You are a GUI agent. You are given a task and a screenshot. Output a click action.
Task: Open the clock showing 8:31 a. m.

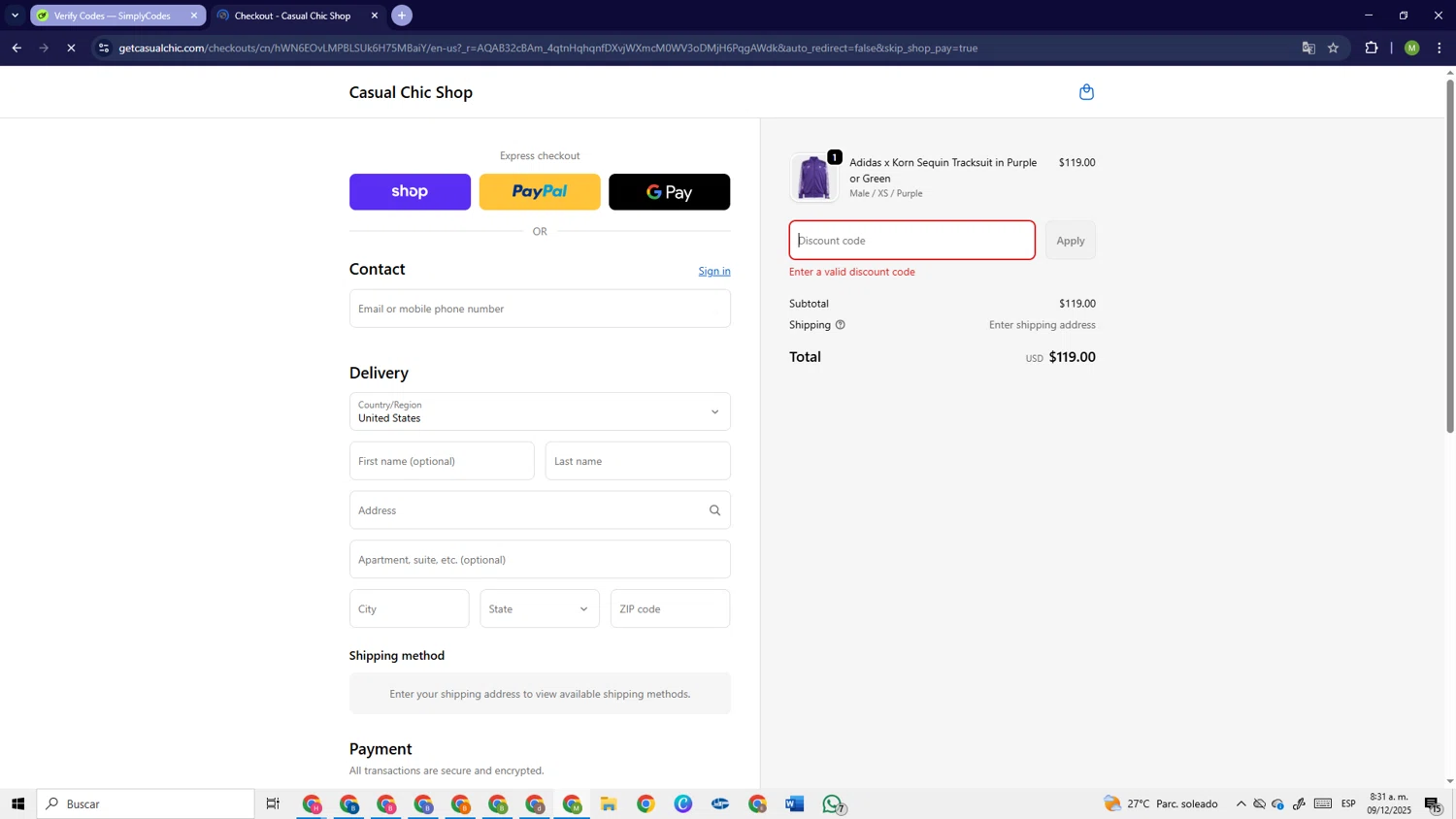pyautogui.click(x=1389, y=803)
